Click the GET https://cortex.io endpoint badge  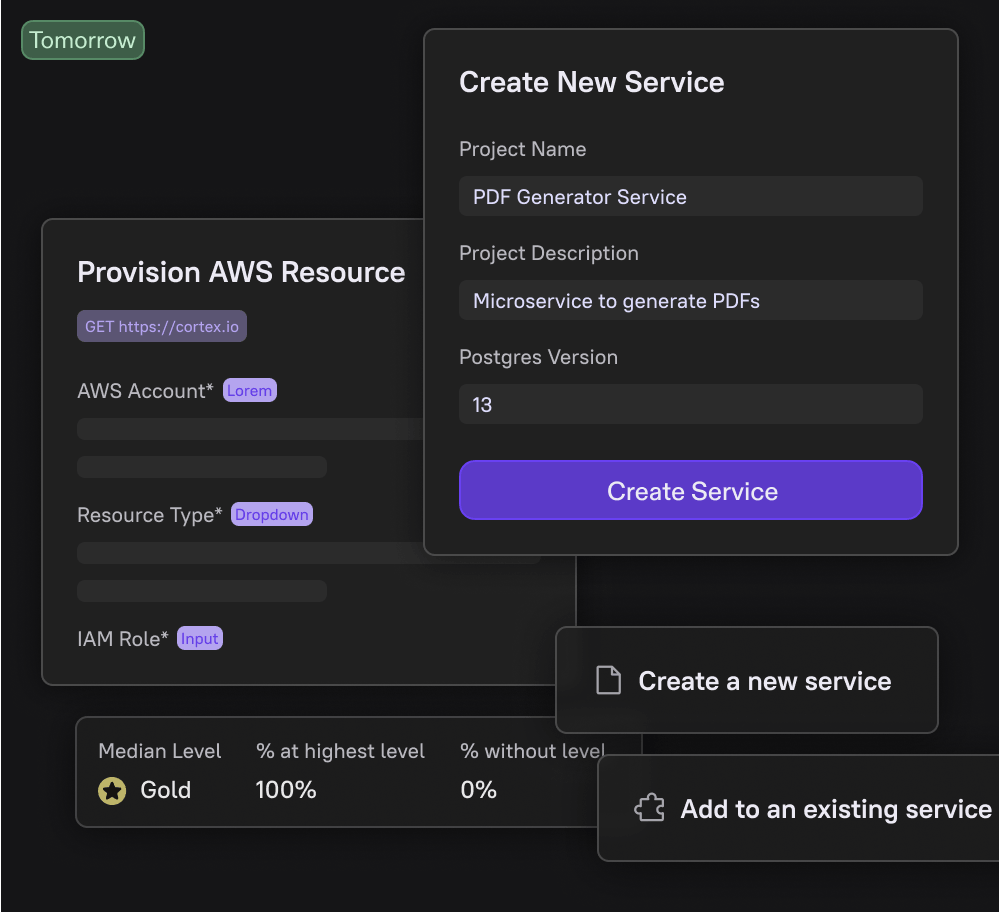(161, 325)
